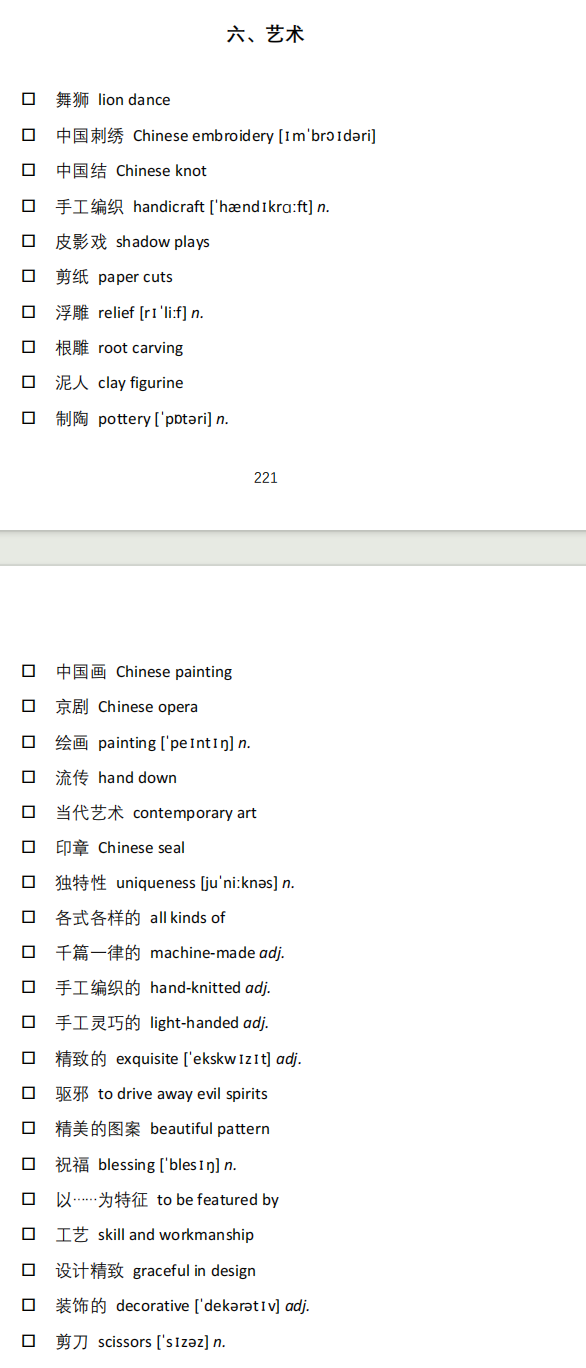This screenshot has height=1368, width=586.
Task: Check the handicraft entry box
Action: (x=29, y=205)
